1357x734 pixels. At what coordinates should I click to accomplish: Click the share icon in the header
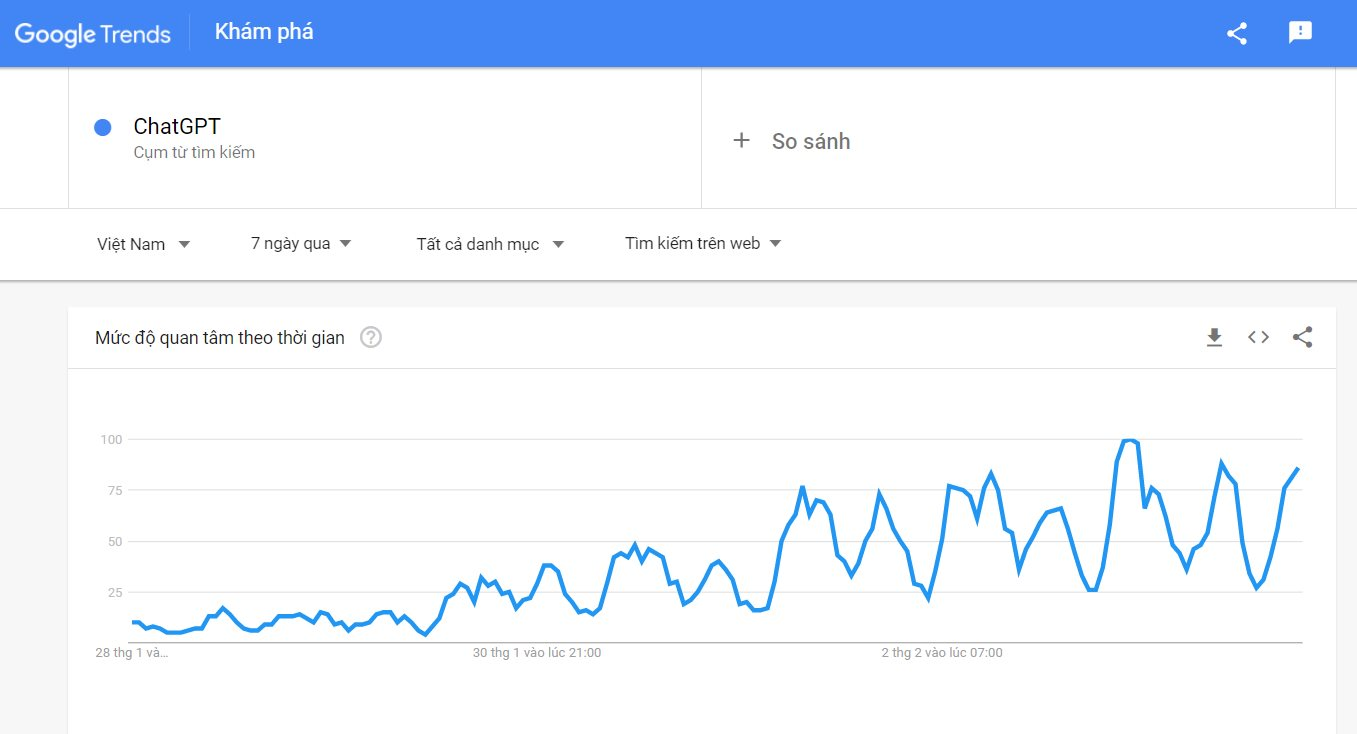click(1237, 33)
